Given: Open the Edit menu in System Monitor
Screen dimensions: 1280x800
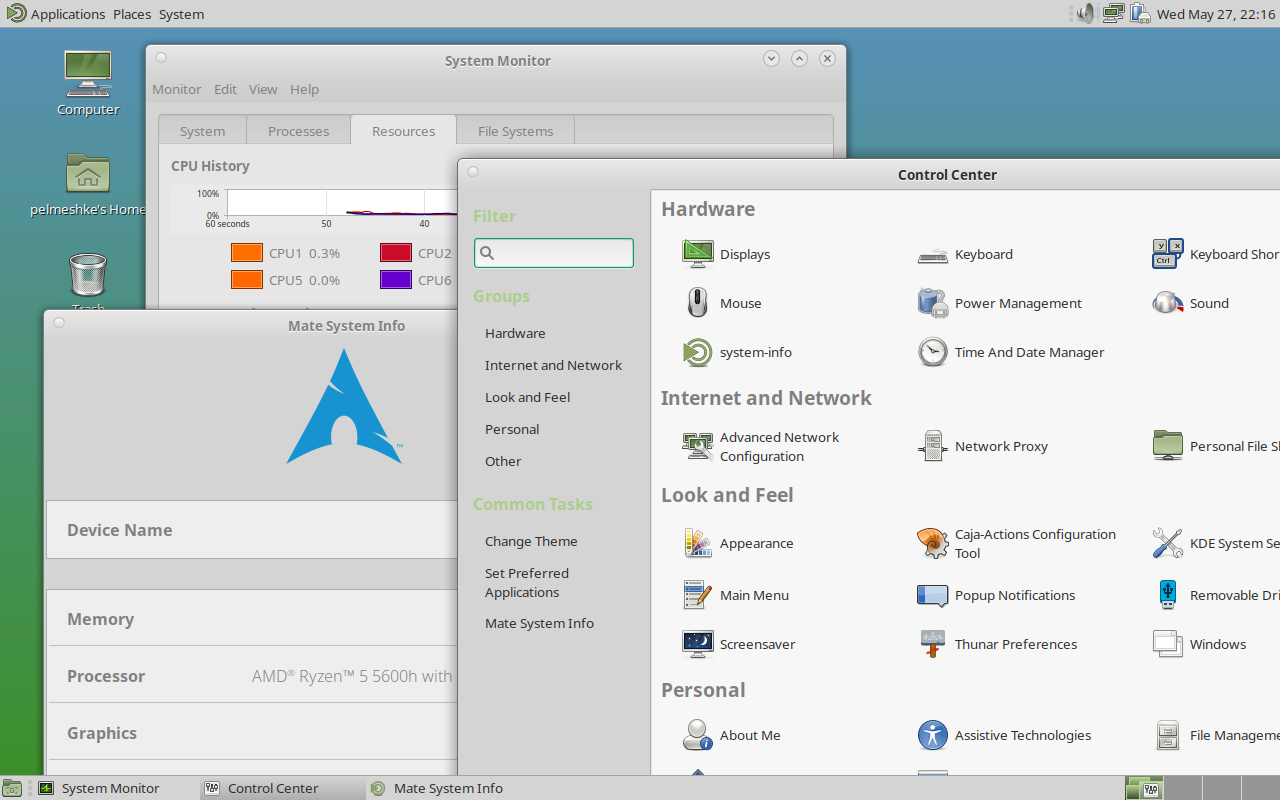Looking at the screenshot, I should (225, 89).
